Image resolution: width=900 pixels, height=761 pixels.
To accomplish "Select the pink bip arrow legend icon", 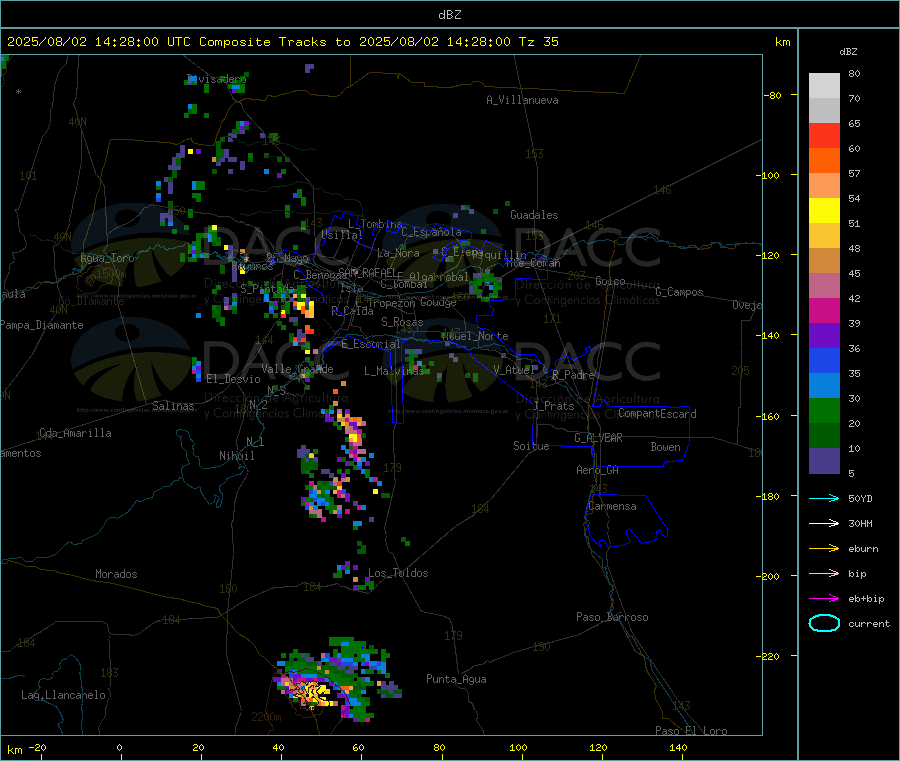I will tap(824, 573).
